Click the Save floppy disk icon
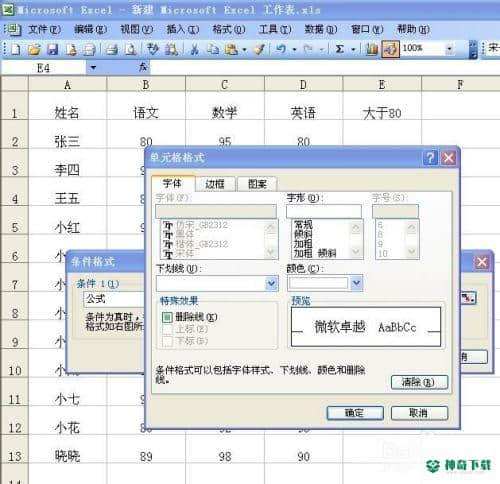This screenshot has width=500, height=484. click(x=52, y=49)
